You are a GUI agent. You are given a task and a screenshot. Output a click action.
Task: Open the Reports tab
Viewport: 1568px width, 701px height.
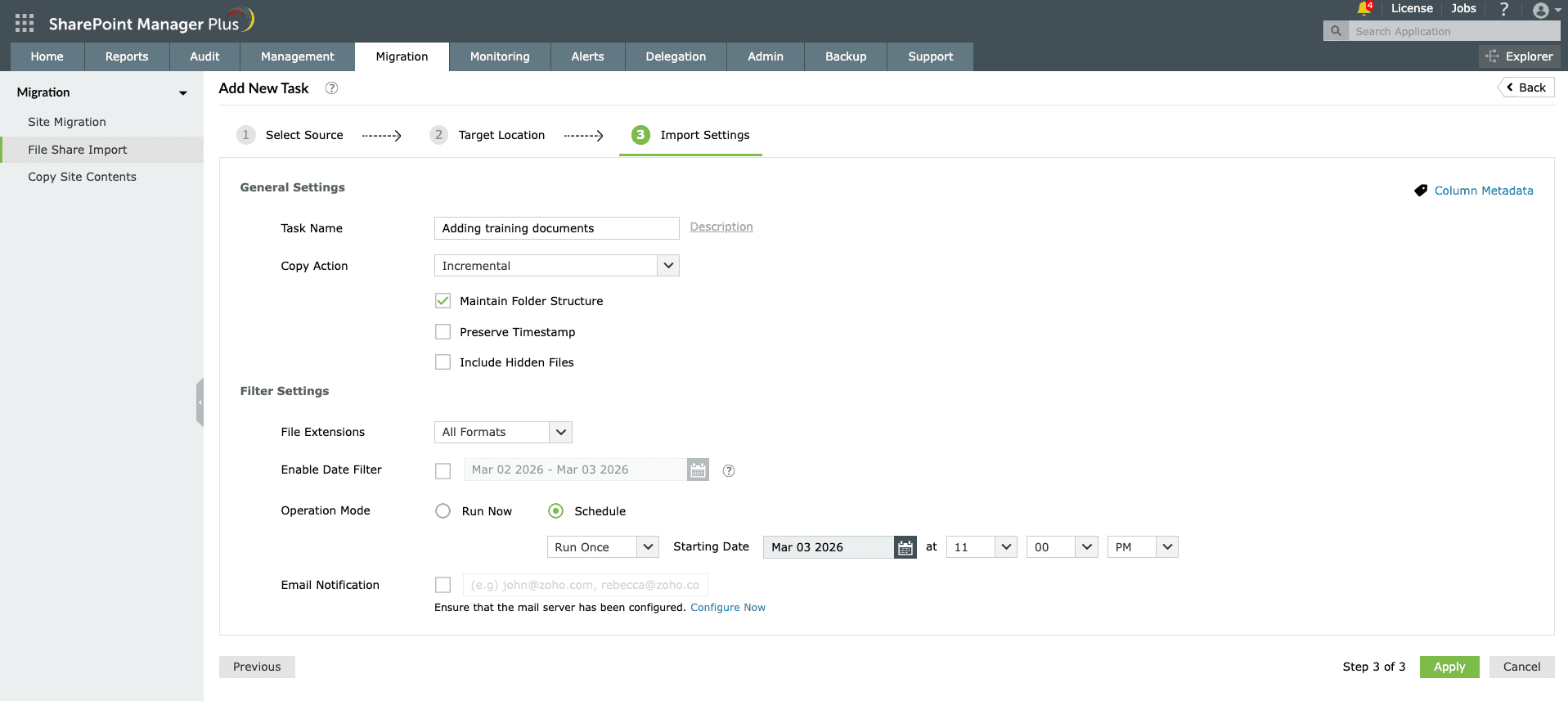(127, 56)
